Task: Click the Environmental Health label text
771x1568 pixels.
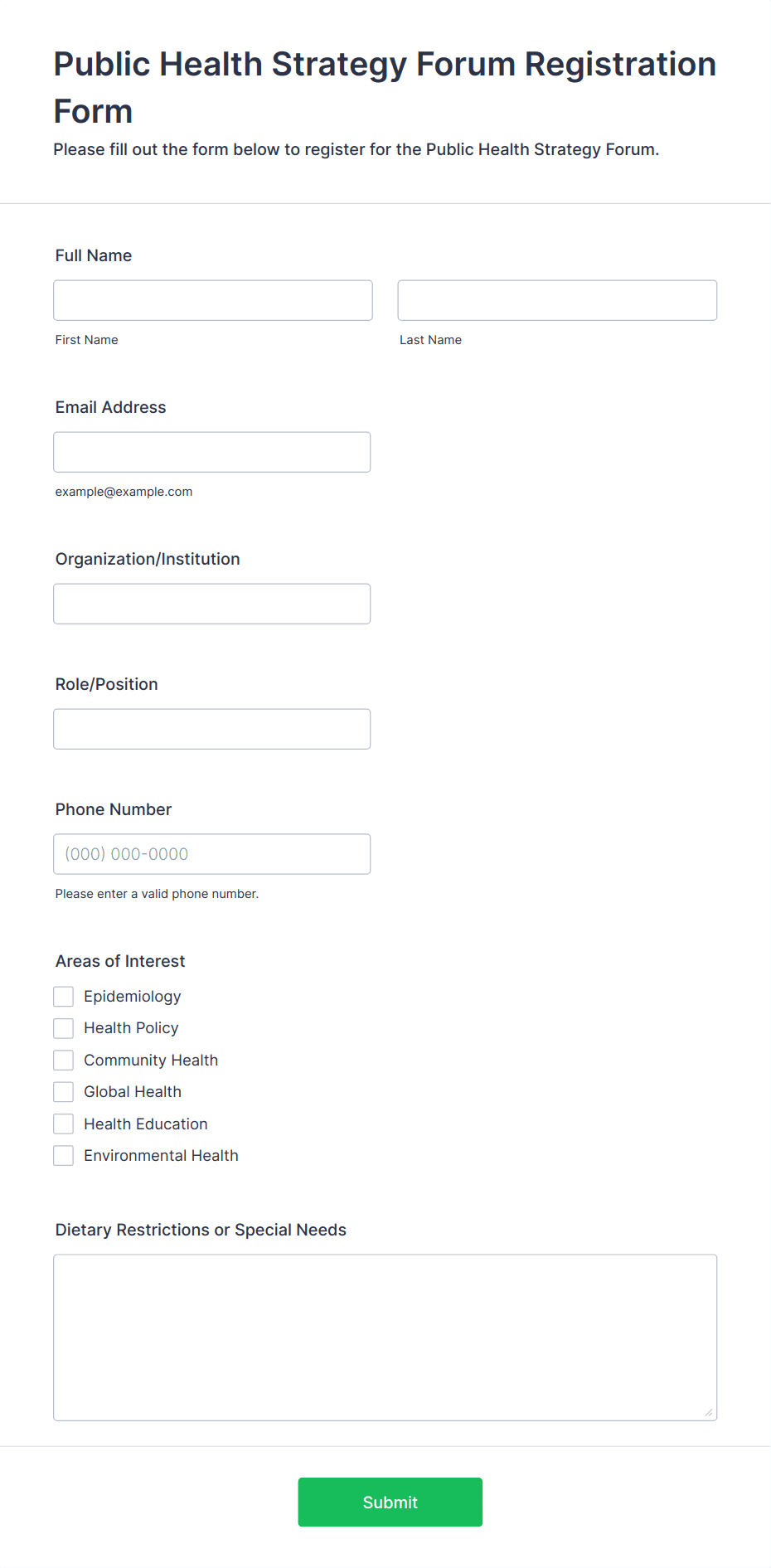Action: point(161,1156)
